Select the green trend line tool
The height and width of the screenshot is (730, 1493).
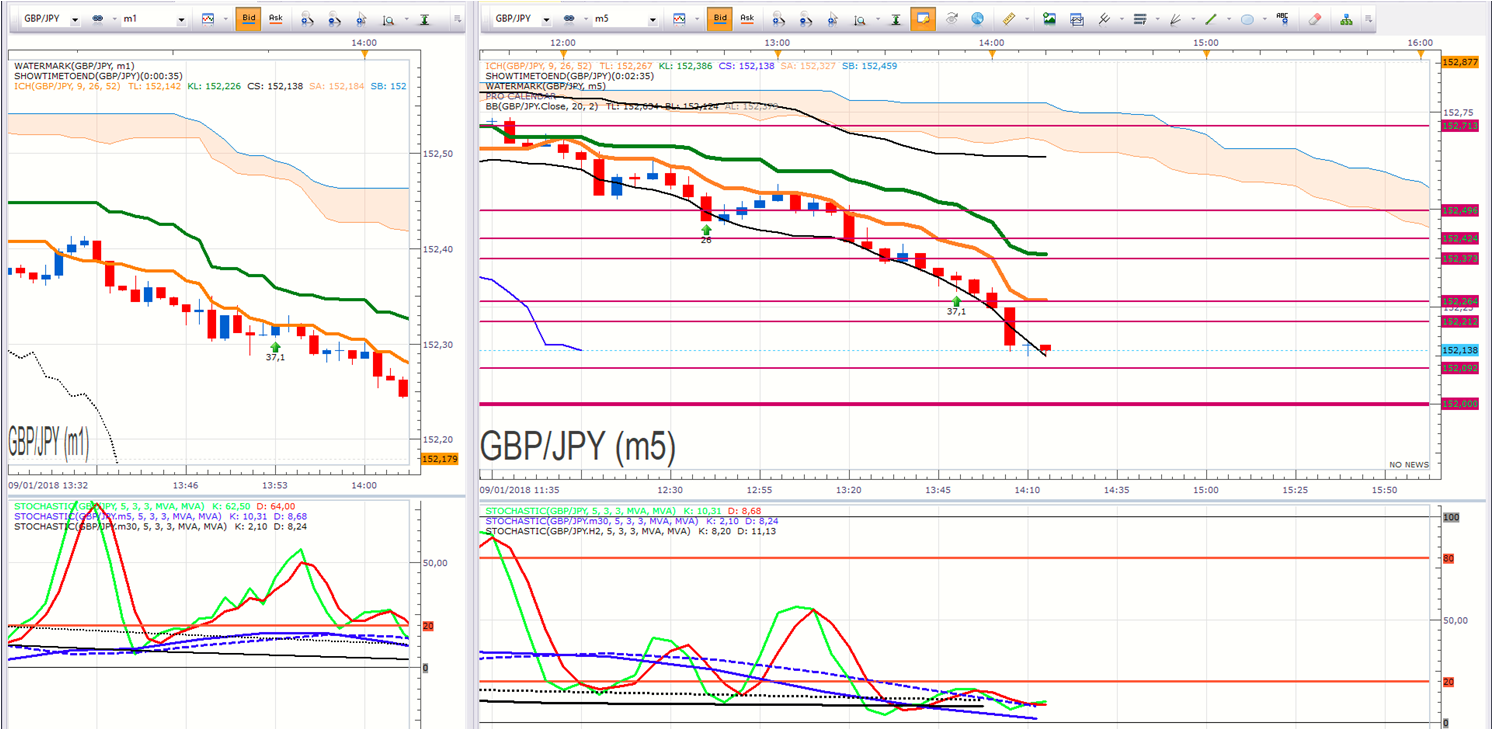pyautogui.click(x=1211, y=19)
